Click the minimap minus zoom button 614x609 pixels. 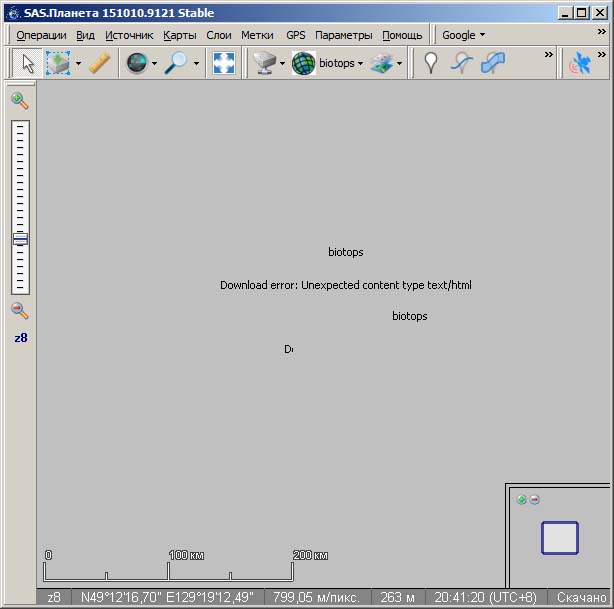tap(535, 500)
